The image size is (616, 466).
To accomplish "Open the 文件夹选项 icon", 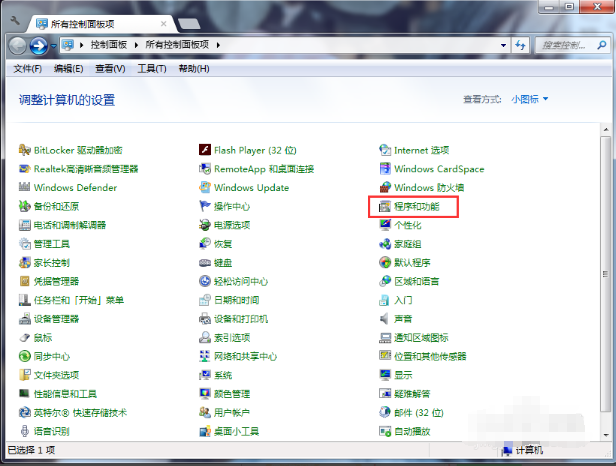I will click(24, 375).
